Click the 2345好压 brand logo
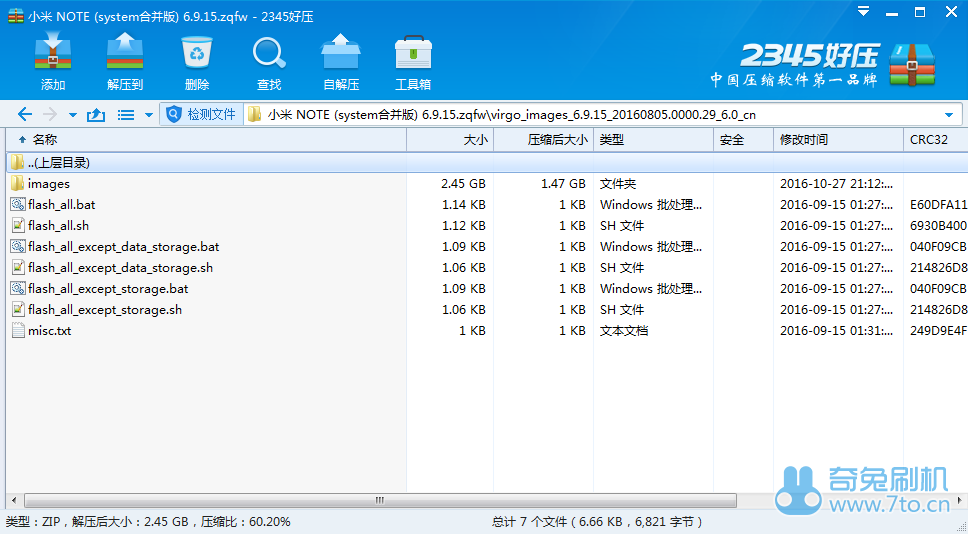This screenshot has width=968, height=534. (822, 64)
